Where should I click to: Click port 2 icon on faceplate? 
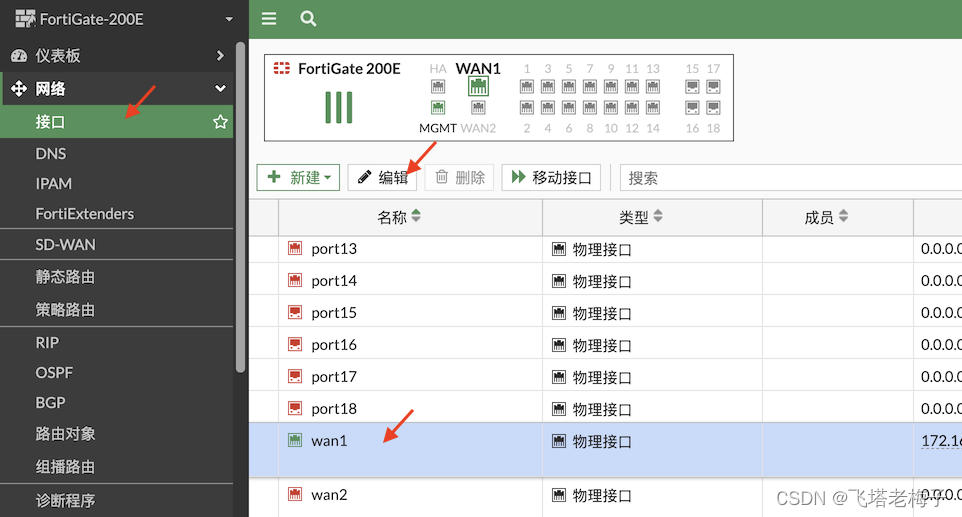pos(526,108)
